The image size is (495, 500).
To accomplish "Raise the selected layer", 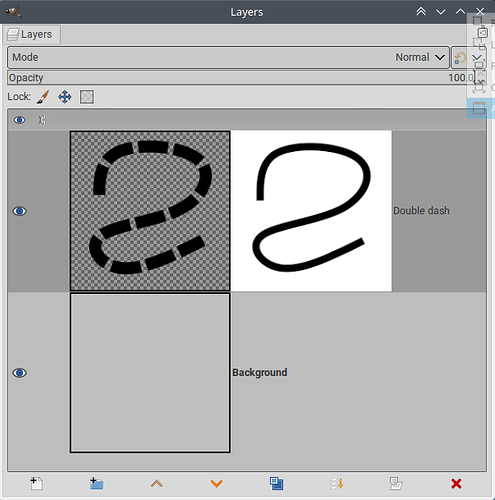I will coord(157,483).
